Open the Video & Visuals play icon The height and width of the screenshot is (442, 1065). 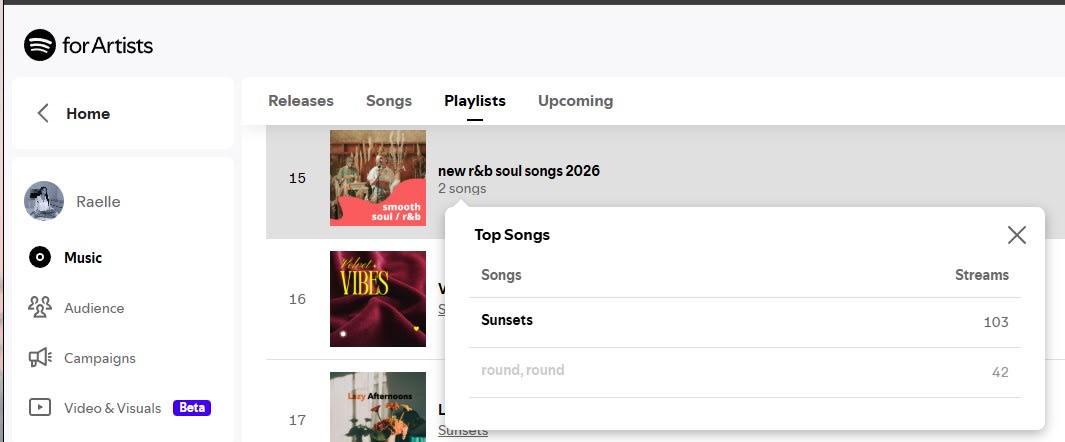[40, 407]
